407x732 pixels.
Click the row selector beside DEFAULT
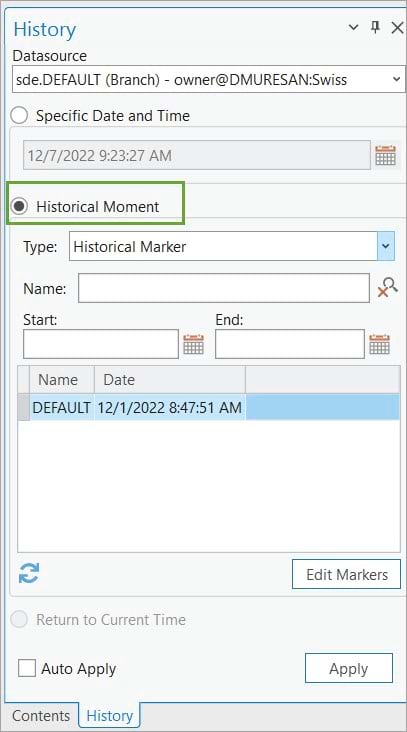pos(24,407)
